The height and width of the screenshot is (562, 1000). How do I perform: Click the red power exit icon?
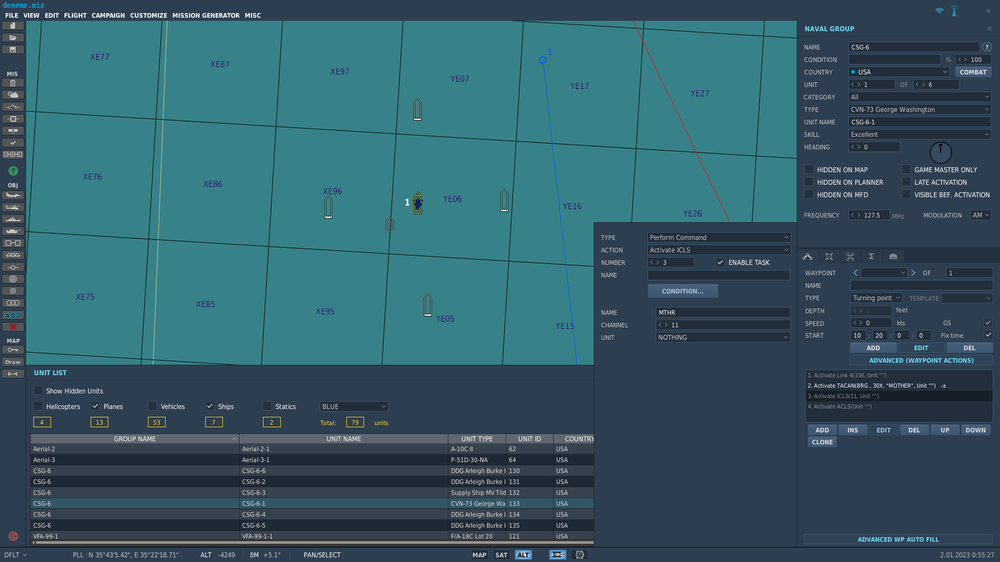click(x=13, y=536)
